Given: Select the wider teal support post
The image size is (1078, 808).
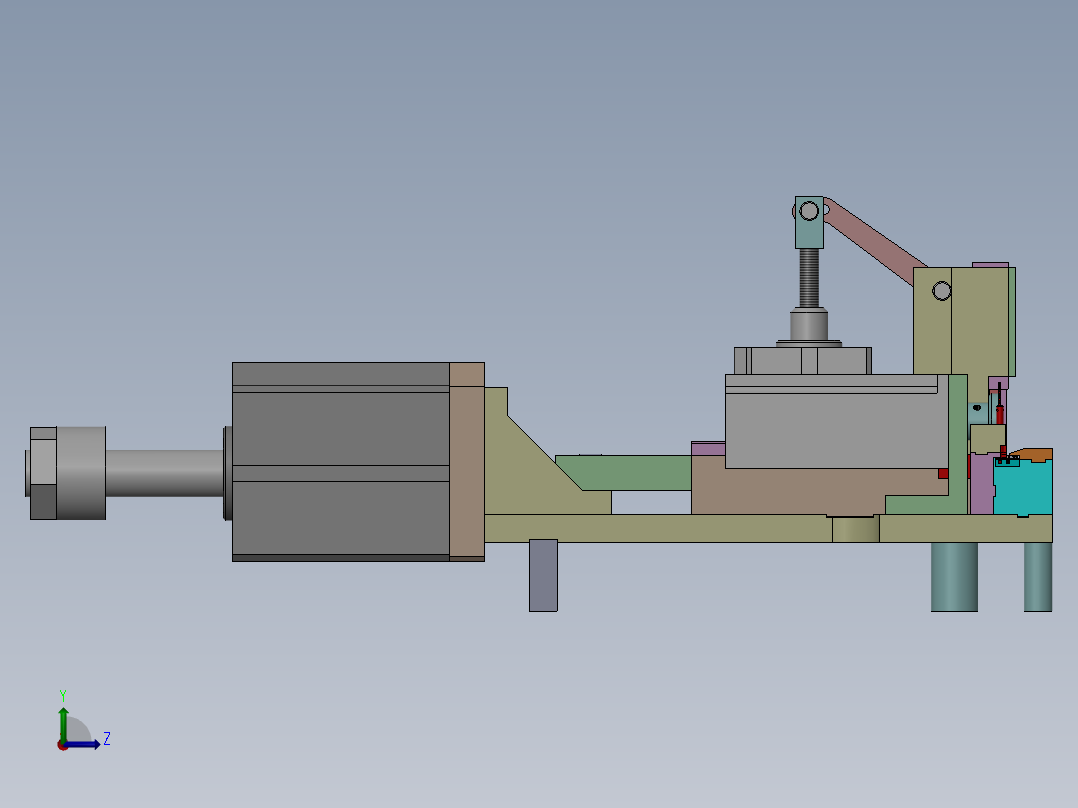Looking at the screenshot, I should point(954,577).
